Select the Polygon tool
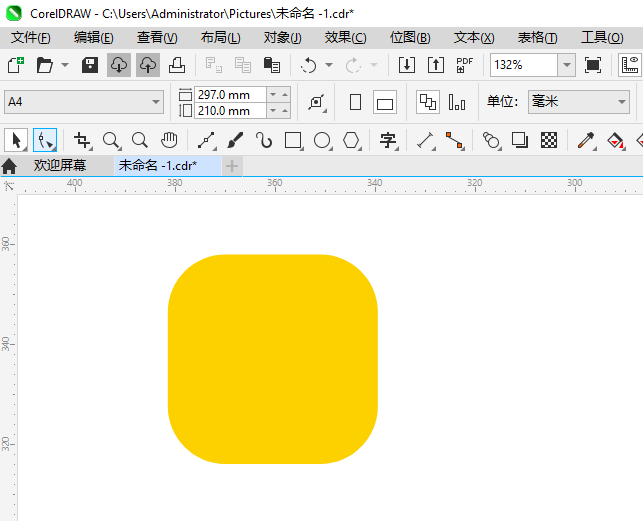643x521 pixels. tap(351, 140)
